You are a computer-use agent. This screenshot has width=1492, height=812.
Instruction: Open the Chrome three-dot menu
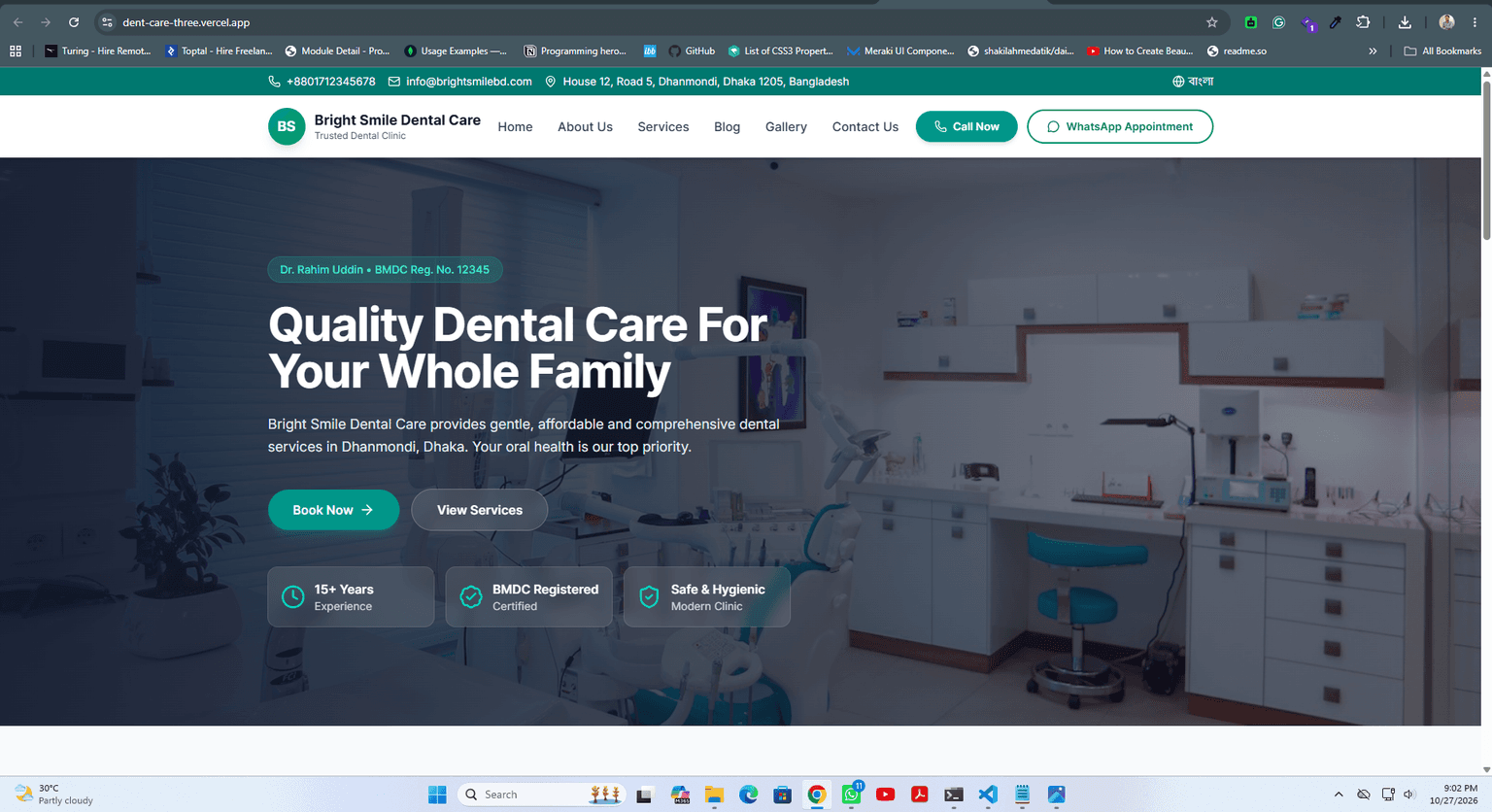click(1475, 22)
